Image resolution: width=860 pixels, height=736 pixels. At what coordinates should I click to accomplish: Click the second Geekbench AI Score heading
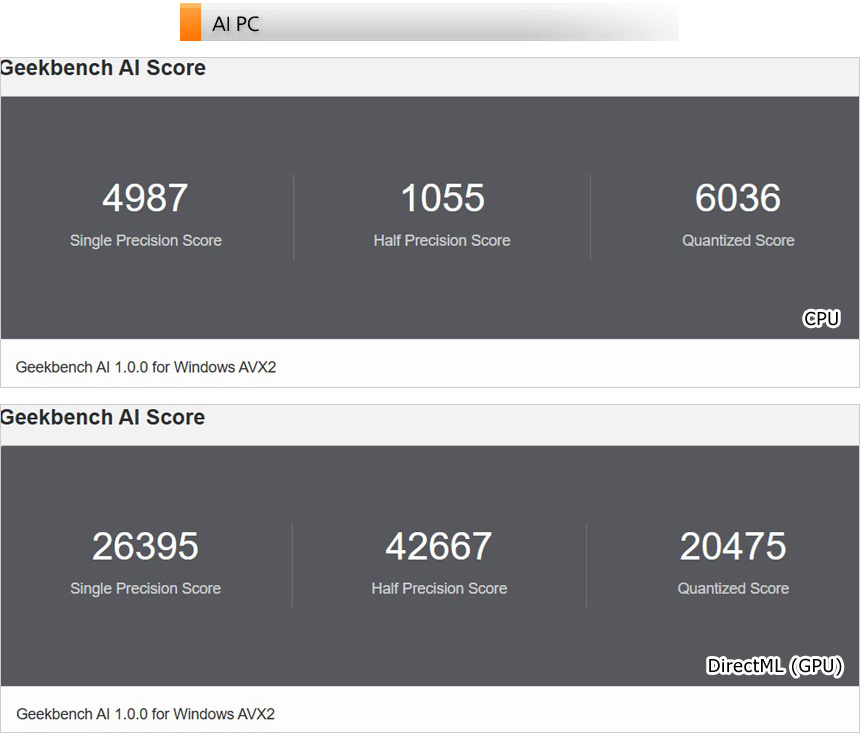[x=103, y=417]
